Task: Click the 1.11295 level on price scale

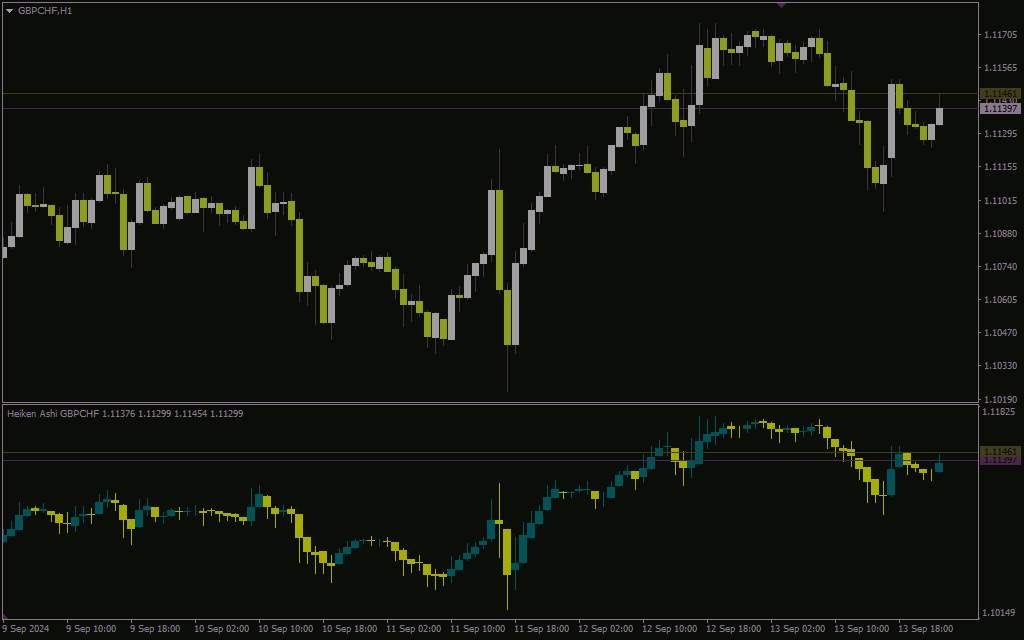Action: tap(1000, 134)
